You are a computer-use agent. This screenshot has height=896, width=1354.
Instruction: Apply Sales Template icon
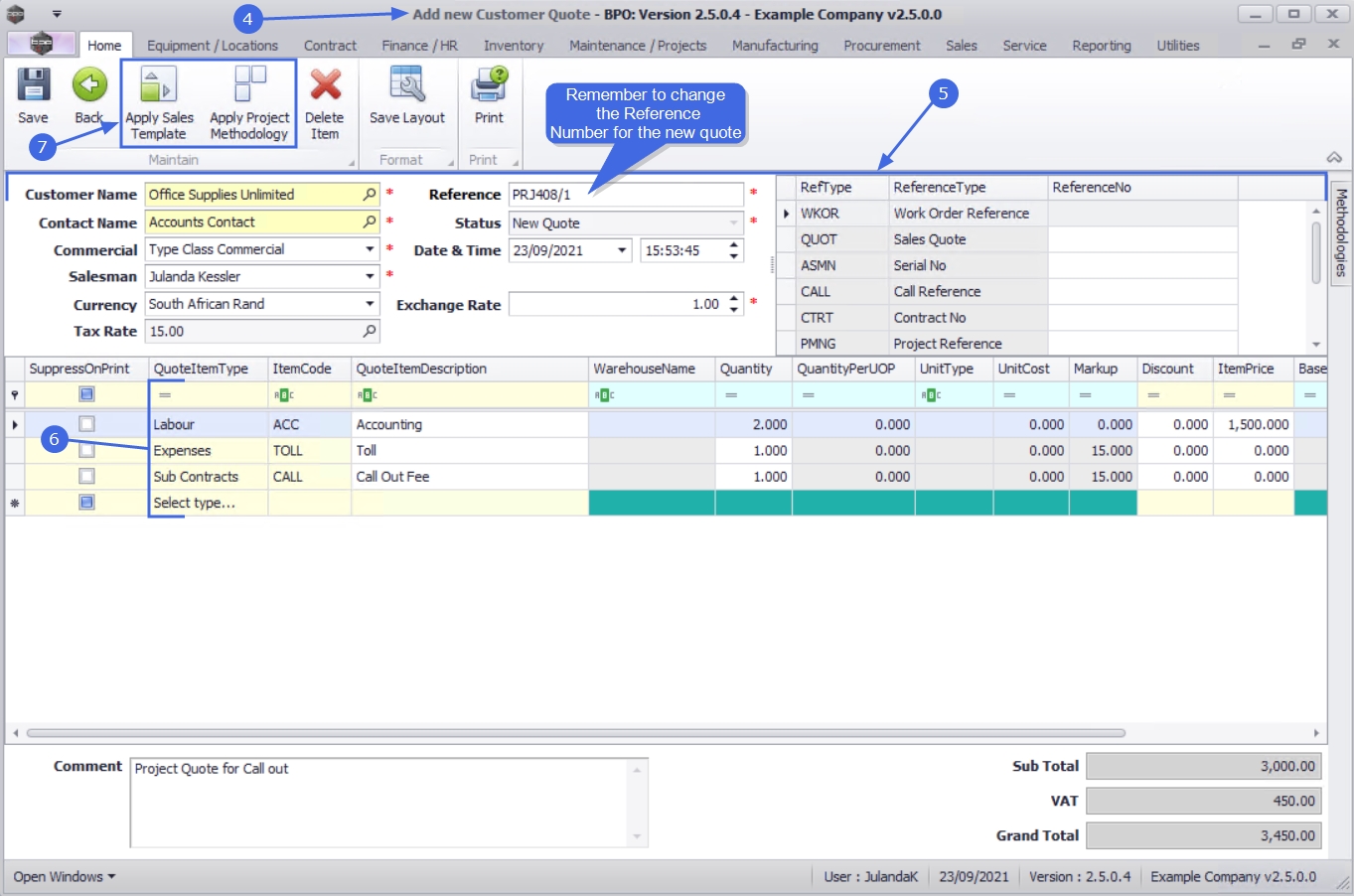pos(158,86)
